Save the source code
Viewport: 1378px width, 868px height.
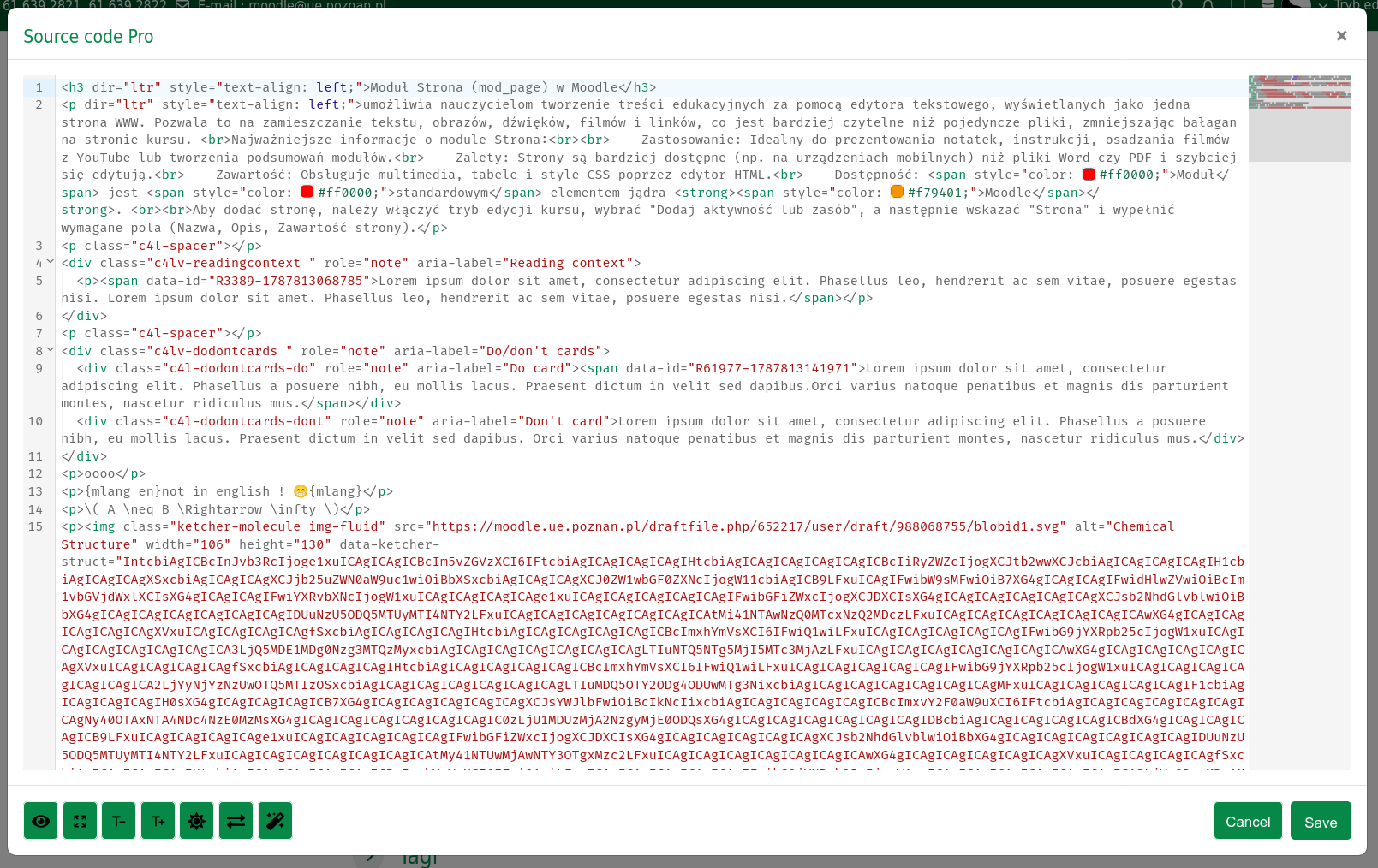point(1321,821)
